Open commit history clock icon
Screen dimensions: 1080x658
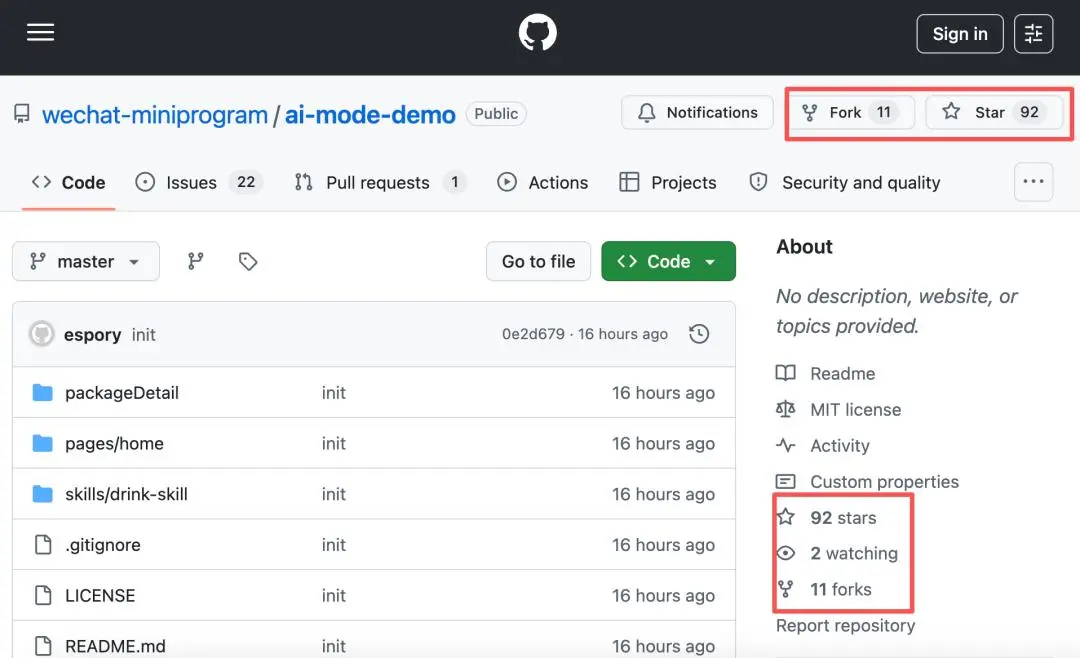[x=699, y=334]
